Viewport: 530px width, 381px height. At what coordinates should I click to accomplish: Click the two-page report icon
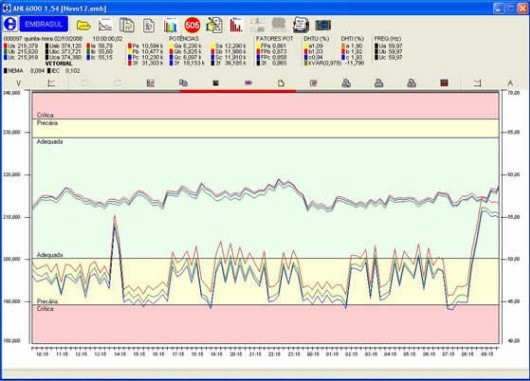click(x=127, y=25)
